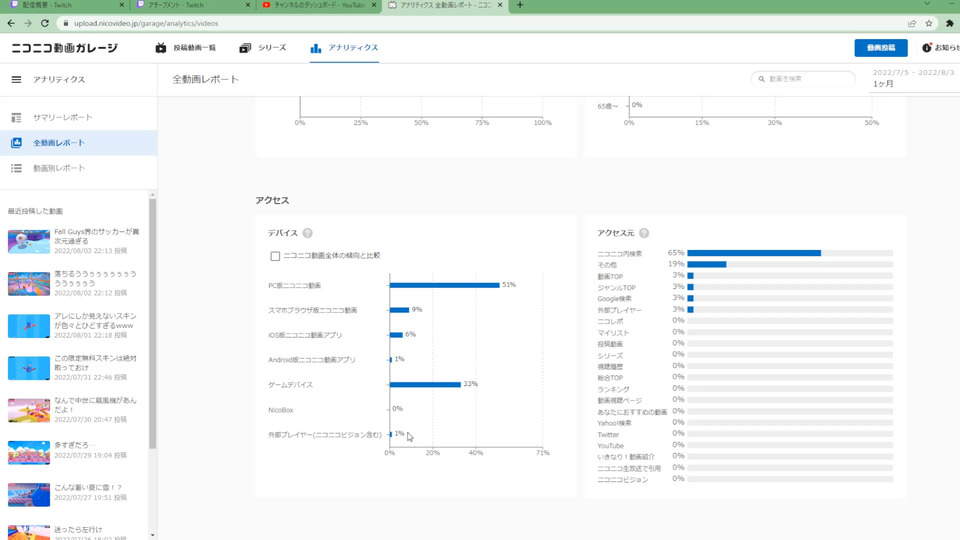Open video 多すぎだろ…
The height and width of the screenshot is (540, 960).
point(75,445)
